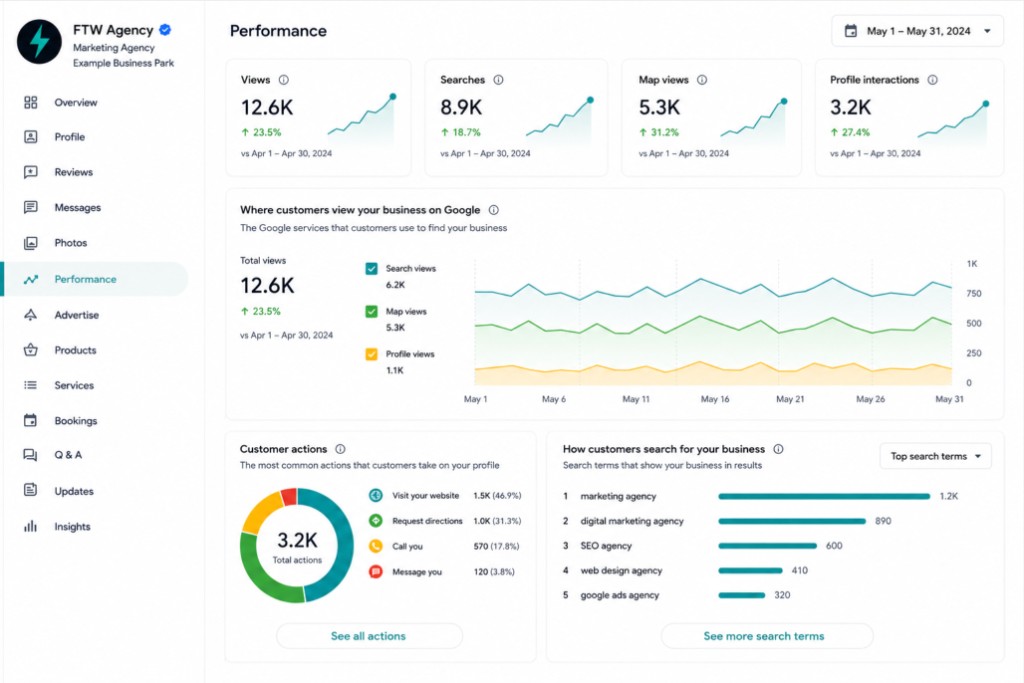Click the info icon next to Searches
The width and height of the screenshot is (1024, 683).
click(x=498, y=80)
